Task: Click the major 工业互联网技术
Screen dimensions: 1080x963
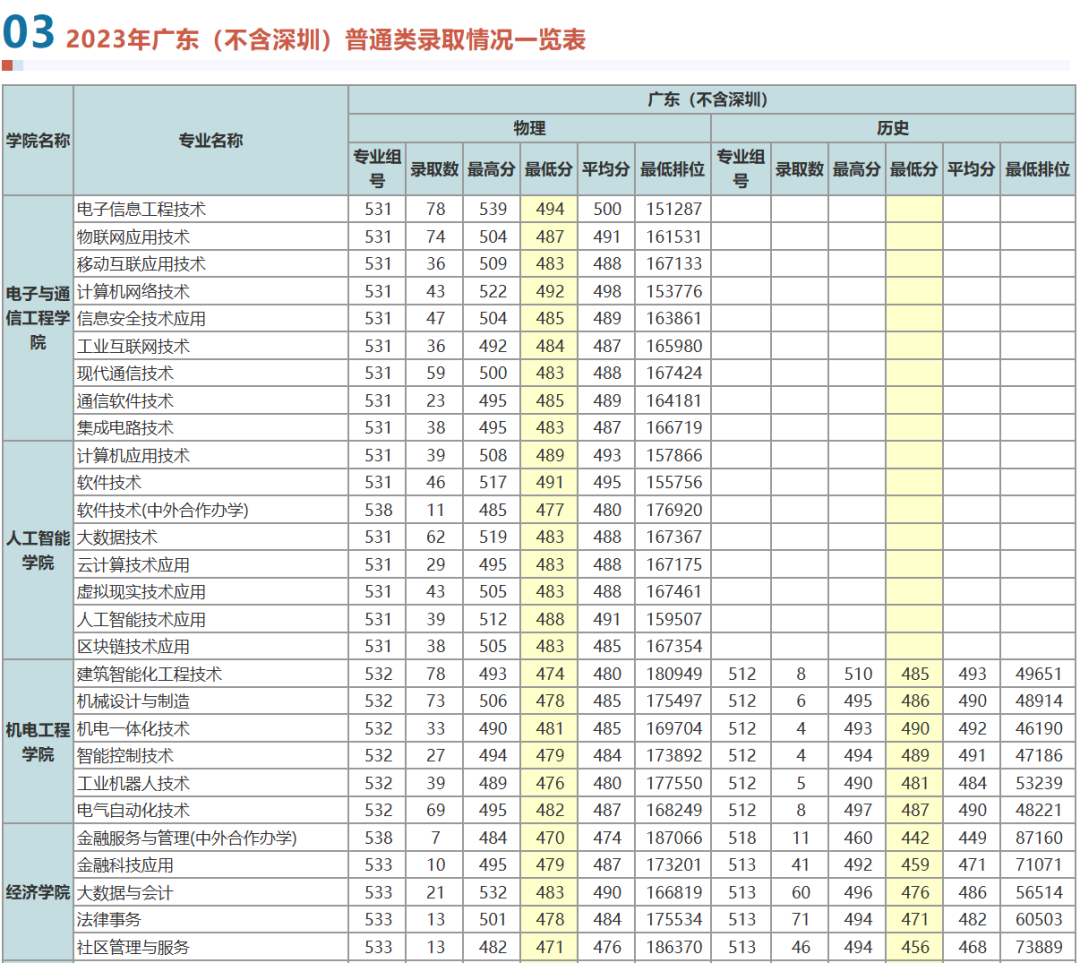Action: tap(133, 346)
